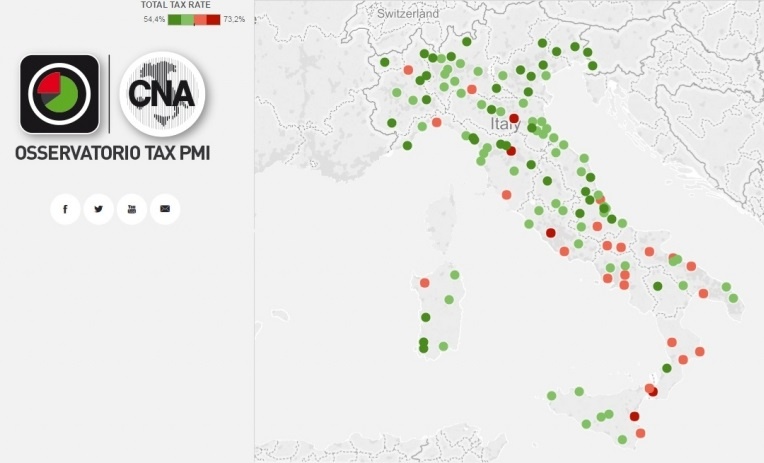Open the YouTube channel icon
Image resolution: width=764 pixels, height=463 pixels.
131,209
